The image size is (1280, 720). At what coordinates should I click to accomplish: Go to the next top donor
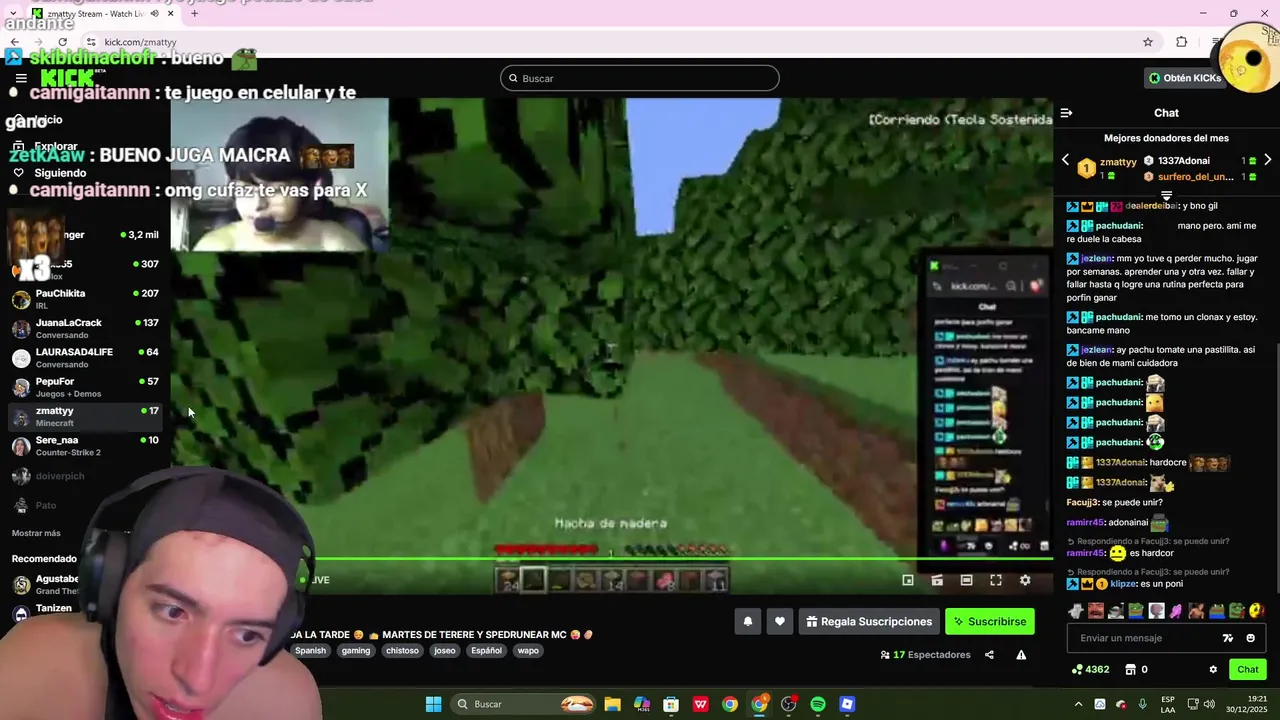click(1268, 160)
